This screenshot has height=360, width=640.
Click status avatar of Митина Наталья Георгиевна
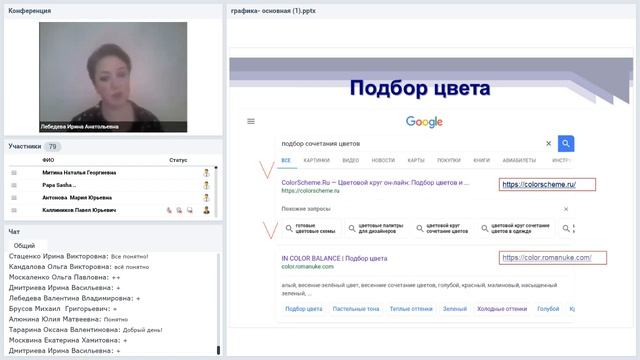tap(207, 173)
